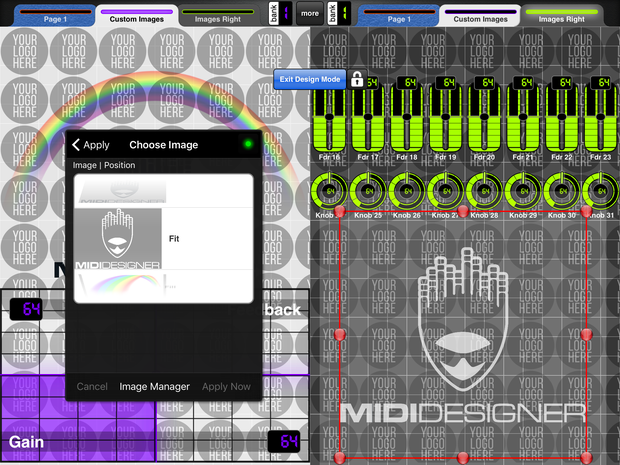Image resolution: width=620 pixels, height=465 pixels.
Task: Select fader Fdr 19
Action: pyautogui.click(x=446, y=119)
